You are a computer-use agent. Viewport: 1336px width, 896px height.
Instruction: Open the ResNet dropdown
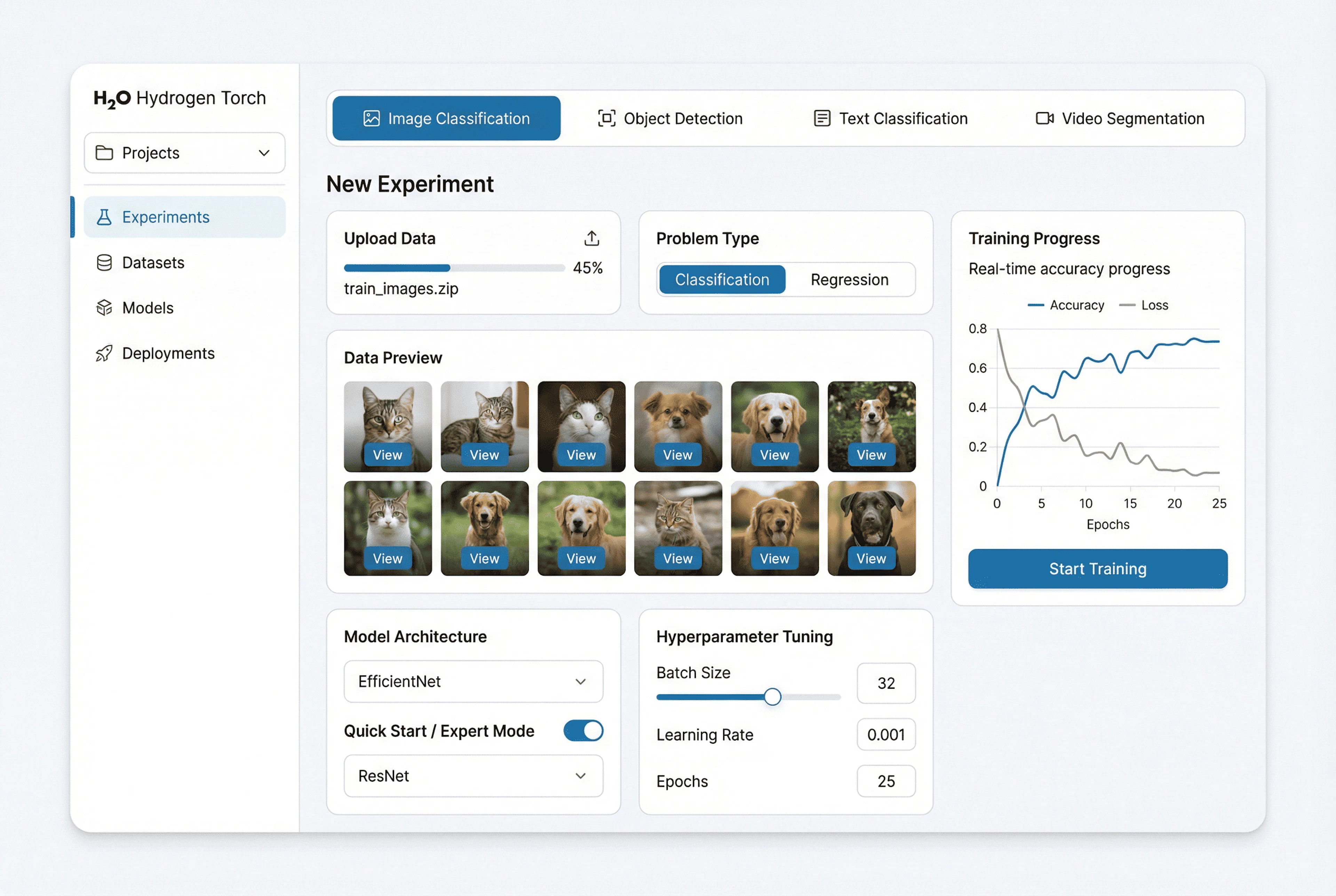click(473, 776)
